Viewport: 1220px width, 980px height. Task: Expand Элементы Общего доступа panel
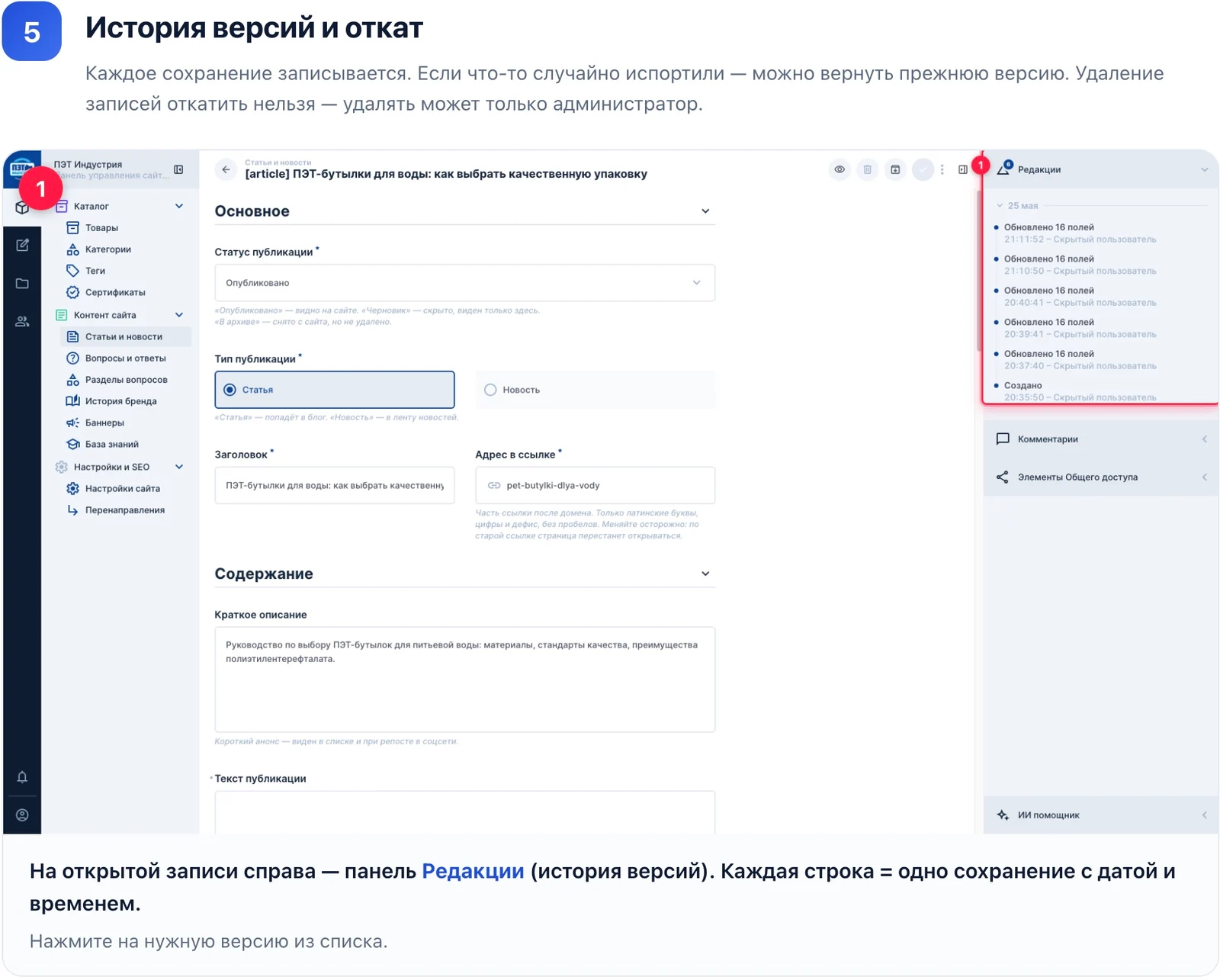tap(1101, 477)
